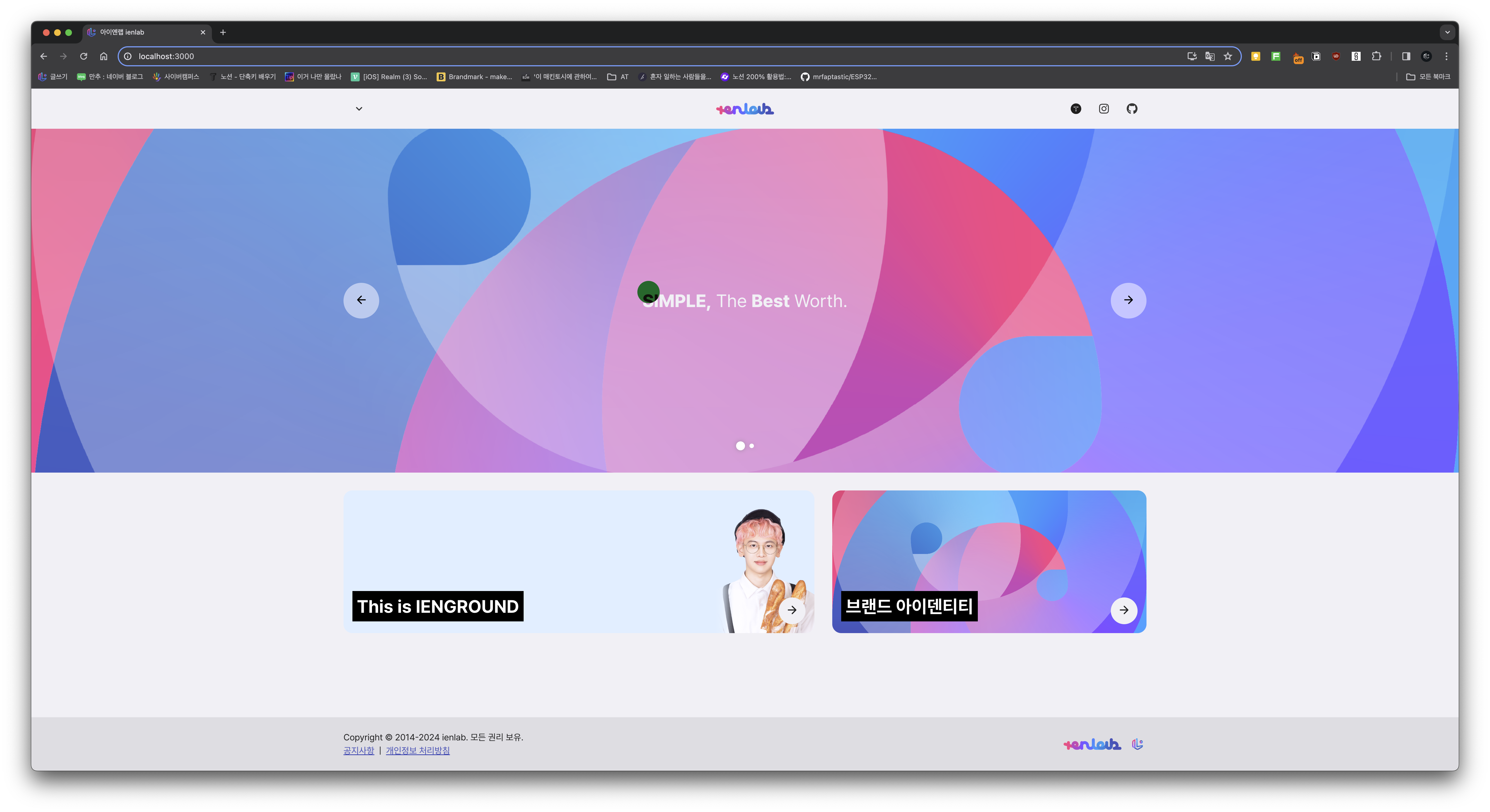Toggle the Chrome side panel icon
This screenshot has width=1490, height=812.
coord(1406,56)
